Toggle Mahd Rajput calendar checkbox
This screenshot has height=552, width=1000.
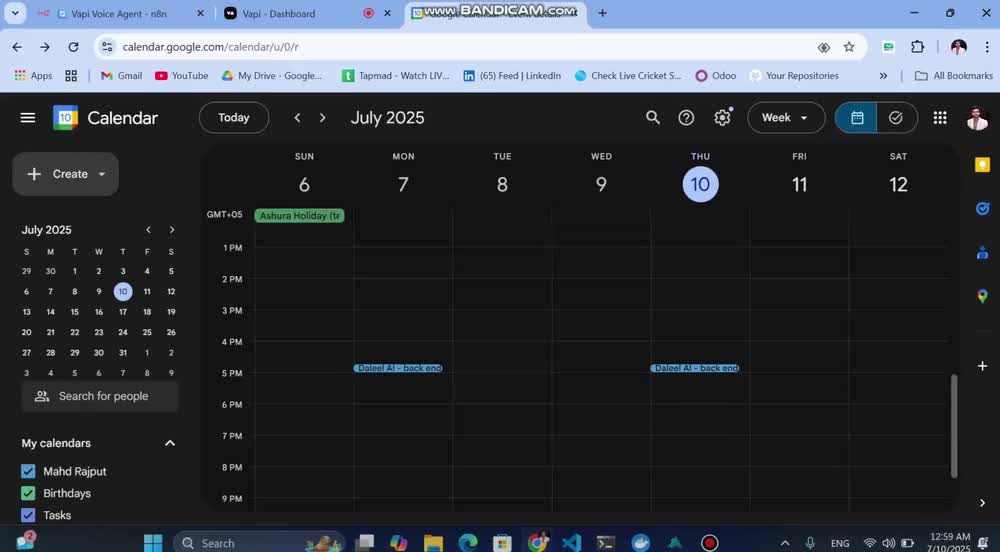coord(28,471)
